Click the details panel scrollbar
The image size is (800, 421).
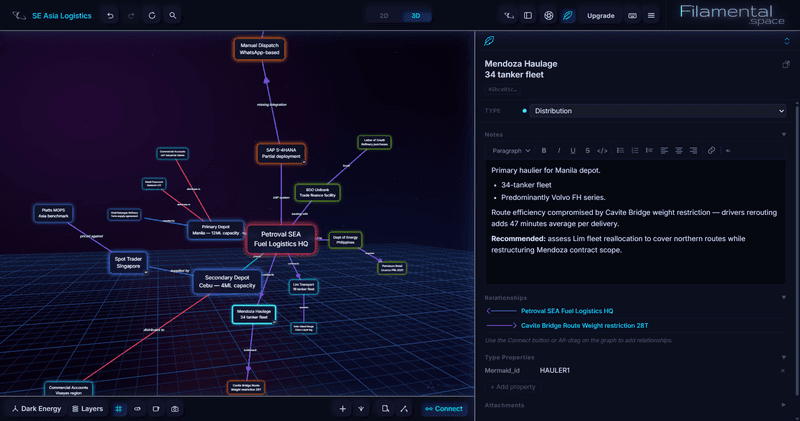[x=797, y=250]
